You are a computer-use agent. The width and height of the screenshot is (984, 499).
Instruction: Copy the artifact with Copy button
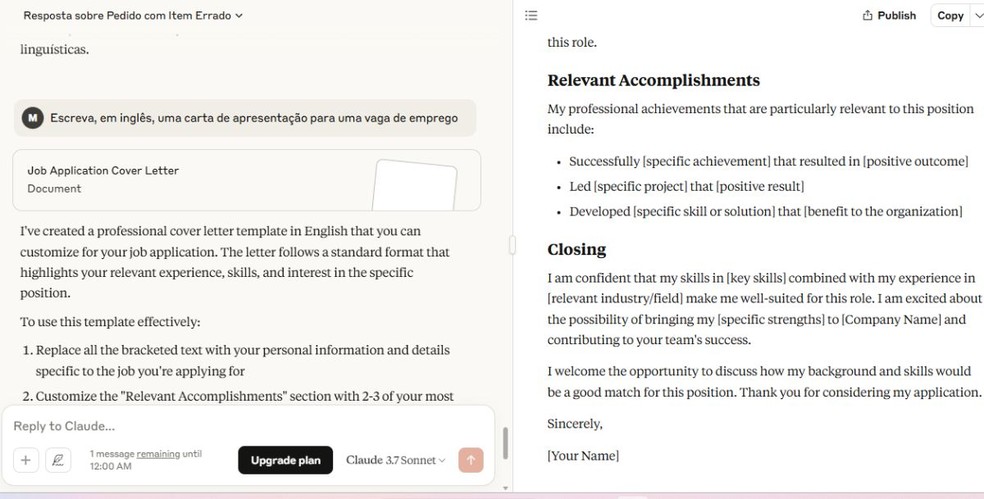point(949,15)
